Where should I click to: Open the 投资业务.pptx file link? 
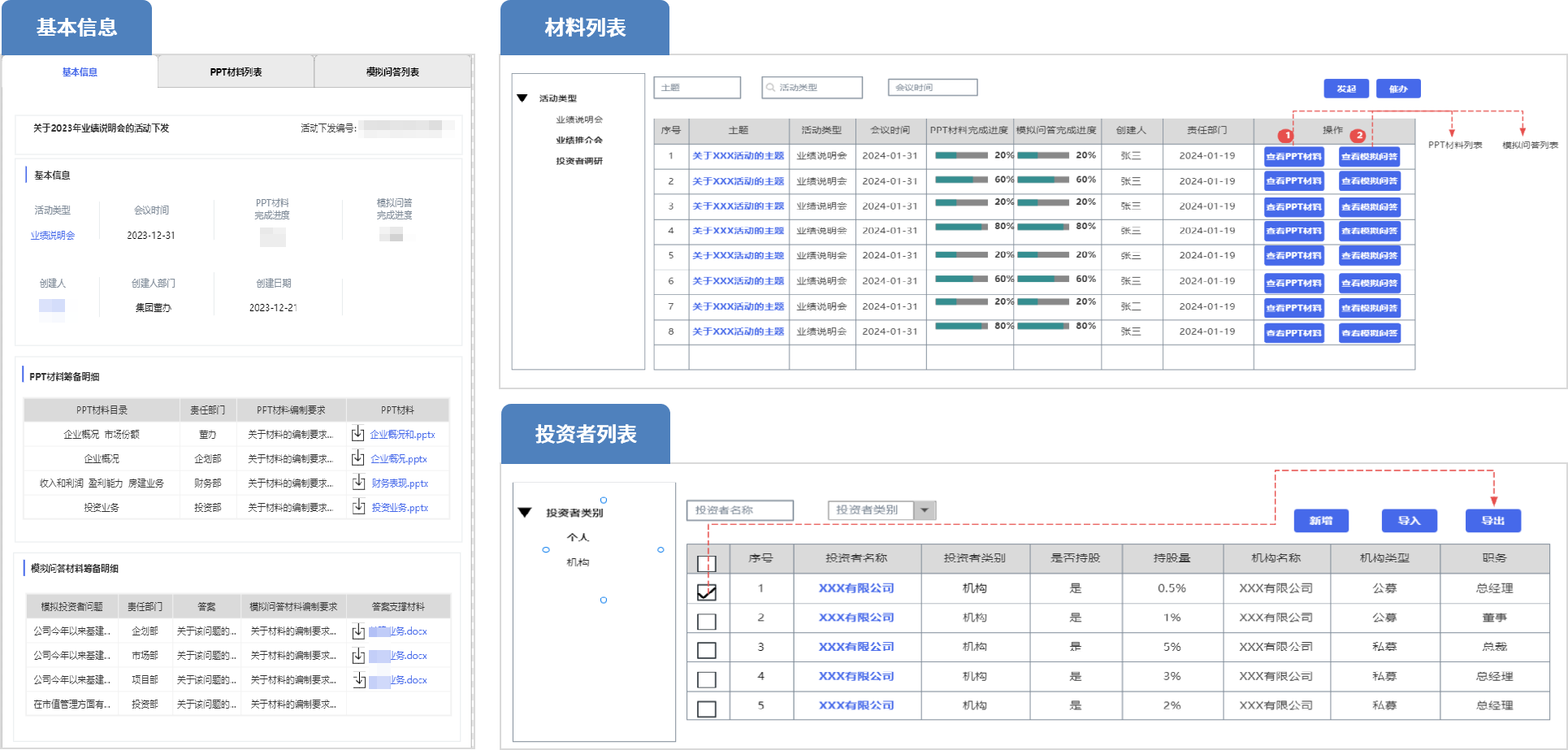(400, 508)
